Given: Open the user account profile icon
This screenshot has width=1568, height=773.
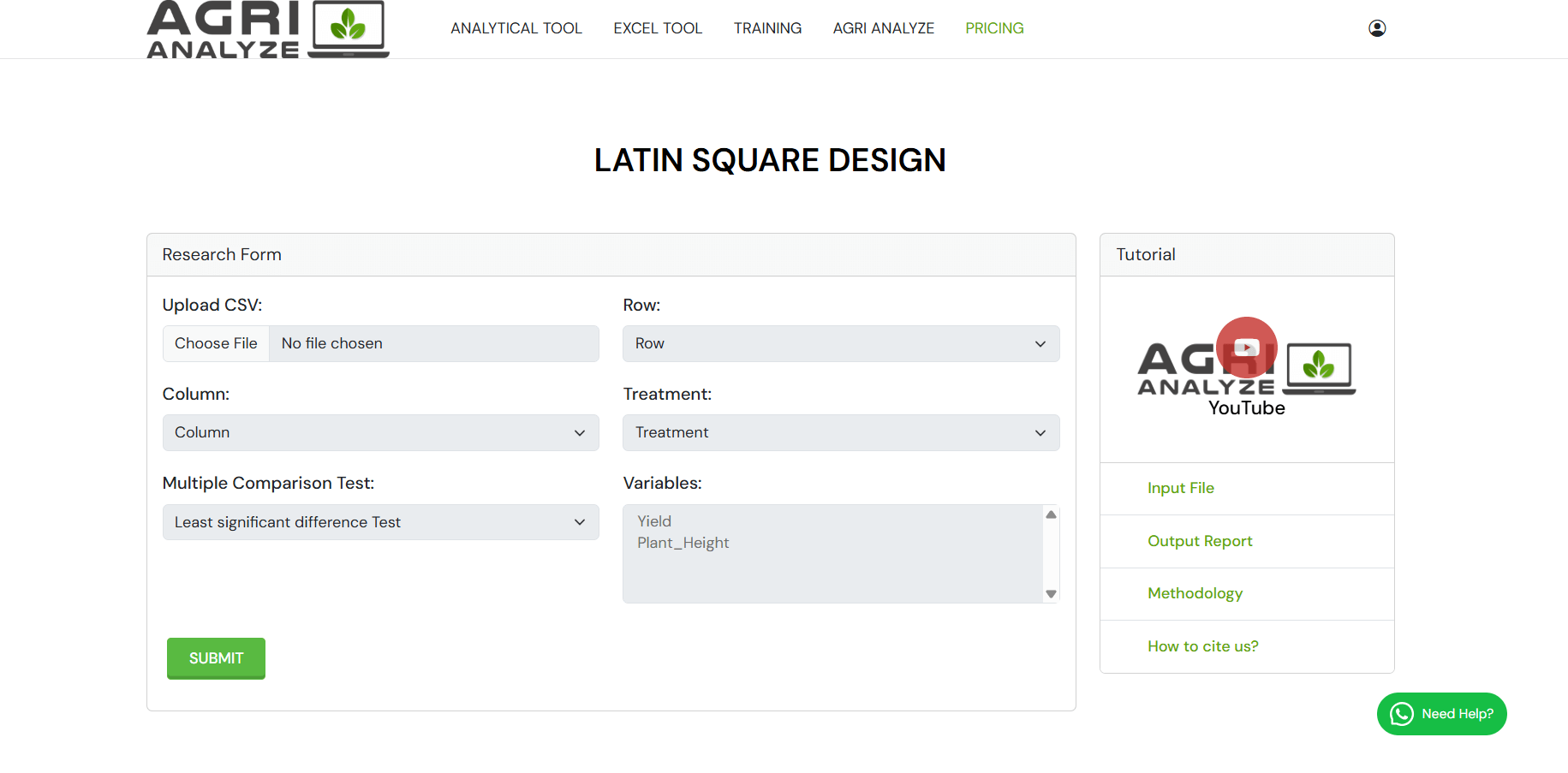Looking at the screenshot, I should [x=1376, y=28].
